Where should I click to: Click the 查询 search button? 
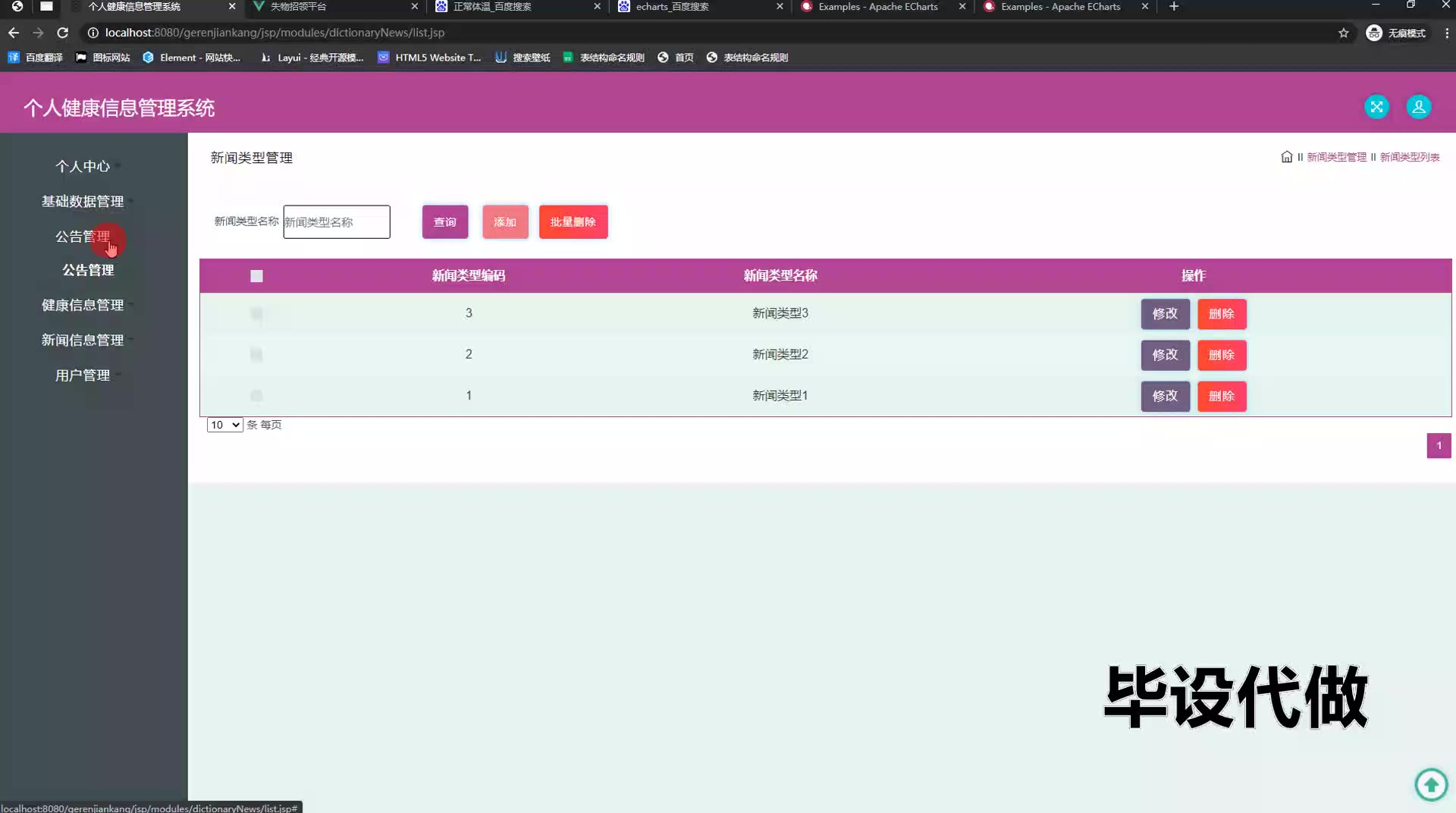pos(445,222)
